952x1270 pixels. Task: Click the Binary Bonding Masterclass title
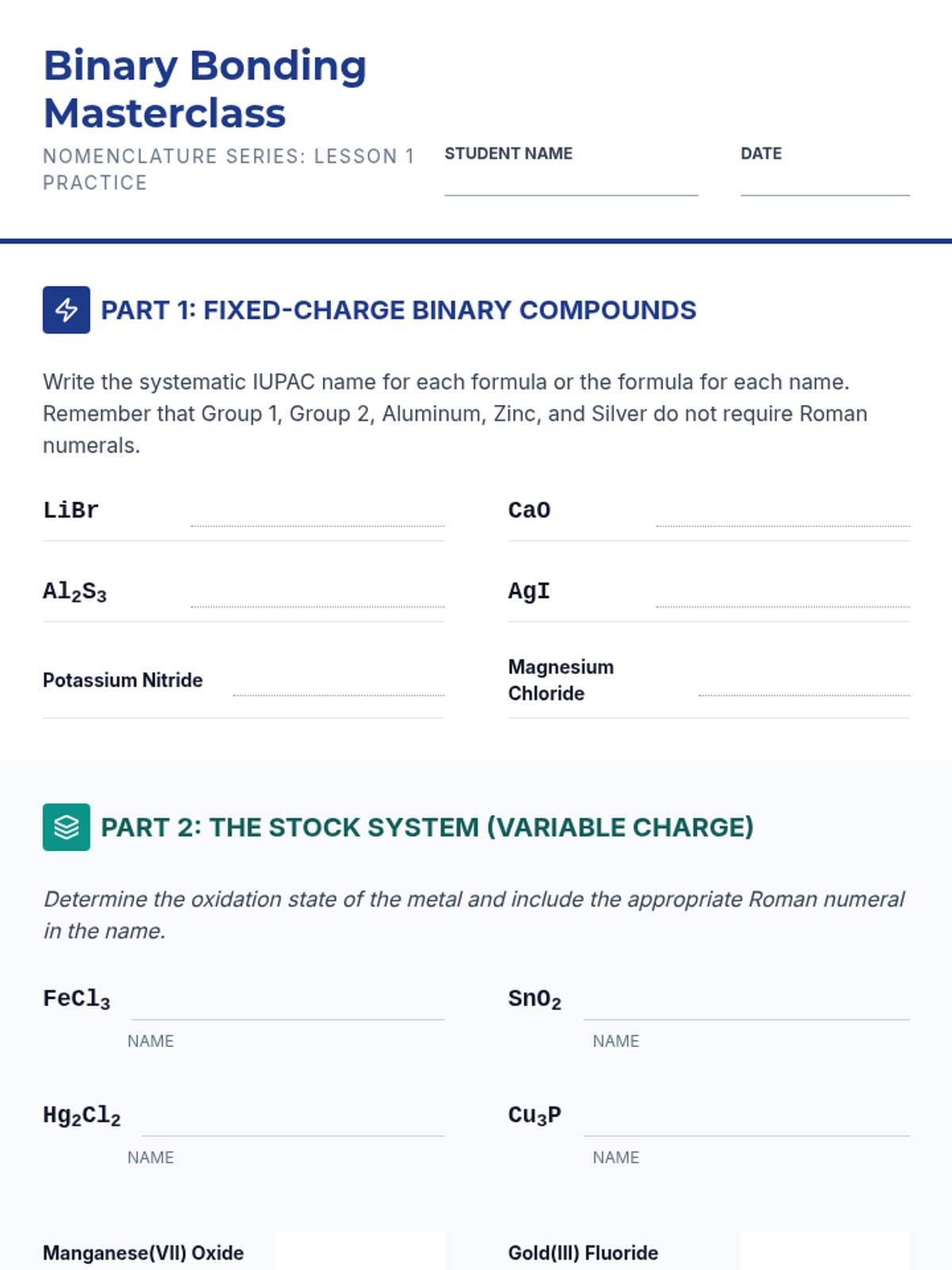pos(205,89)
